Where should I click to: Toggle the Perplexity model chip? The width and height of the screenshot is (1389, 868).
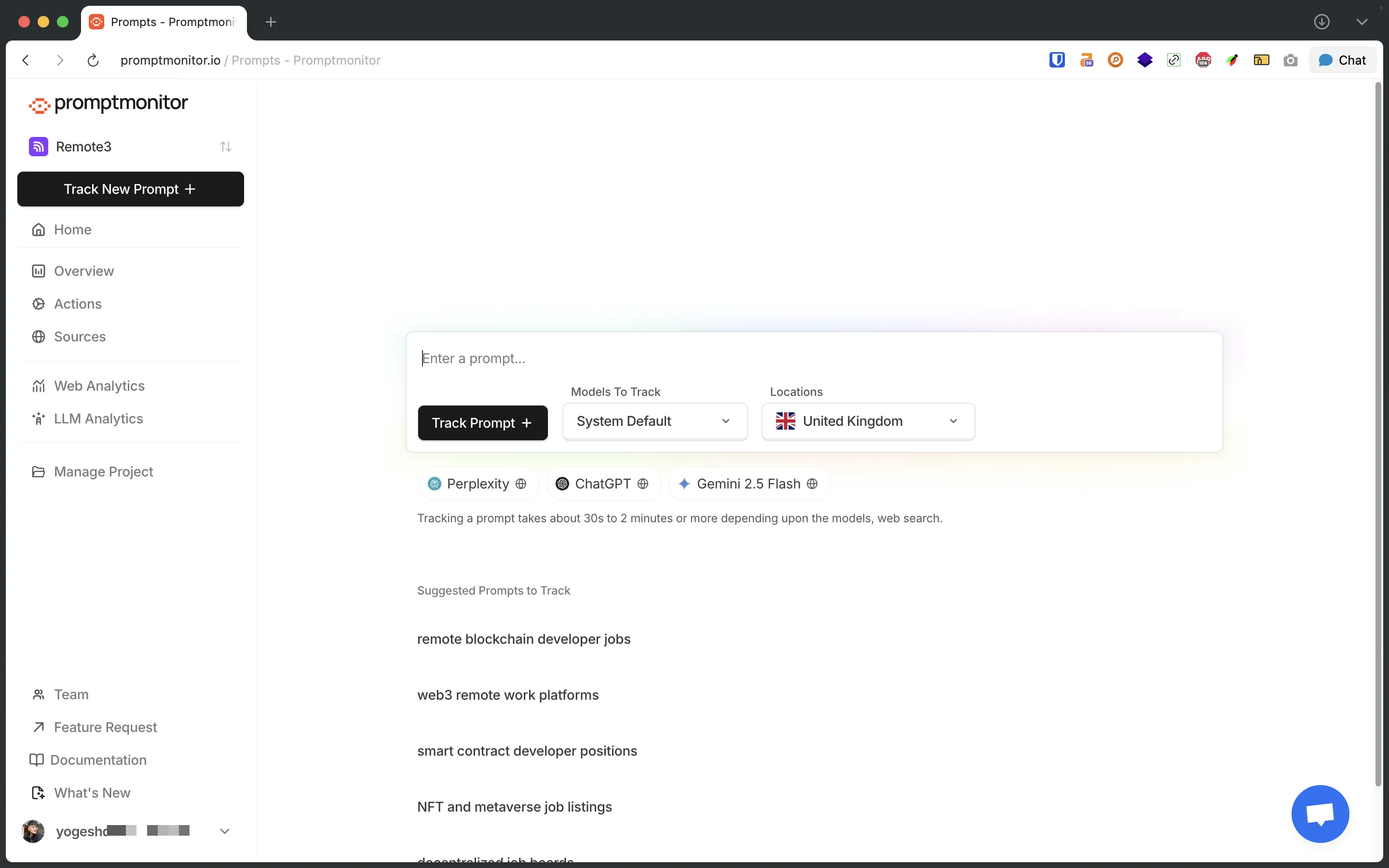click(x=477, y=484)
